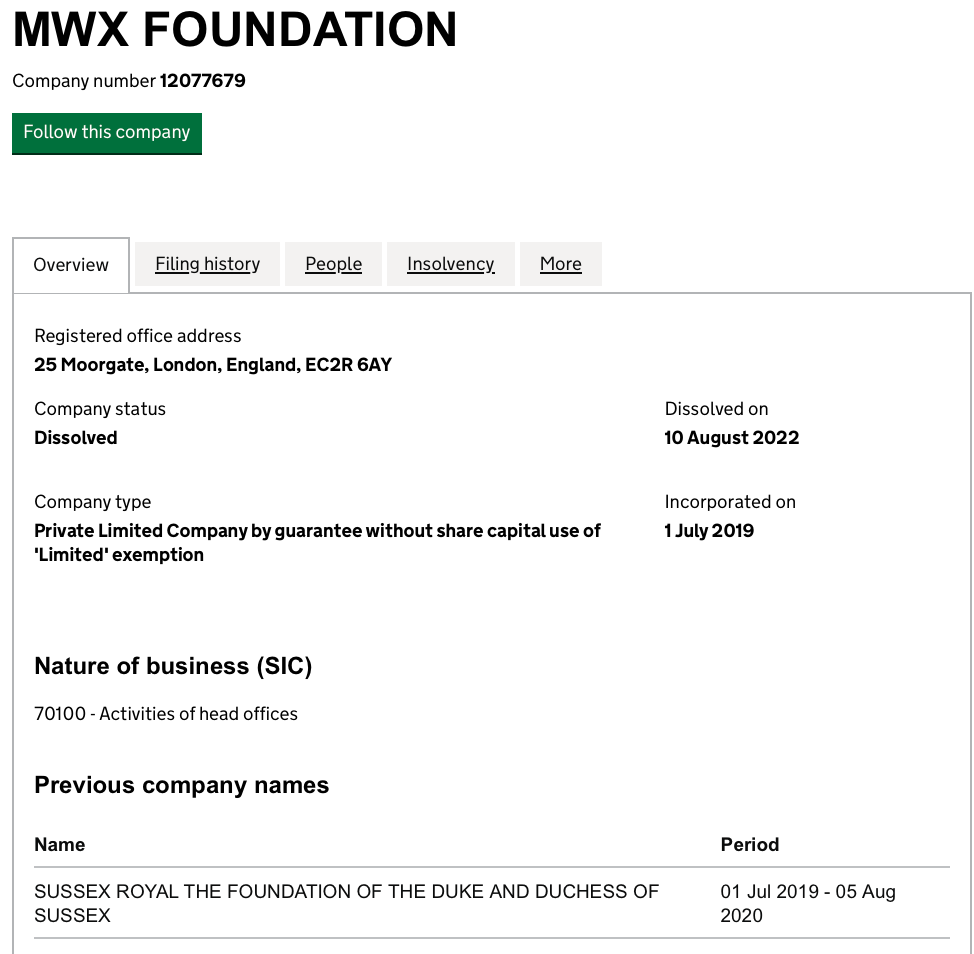Click the Private Limited Company type text
The height and width of the screenshot is (954, 974).
point(317,542)
